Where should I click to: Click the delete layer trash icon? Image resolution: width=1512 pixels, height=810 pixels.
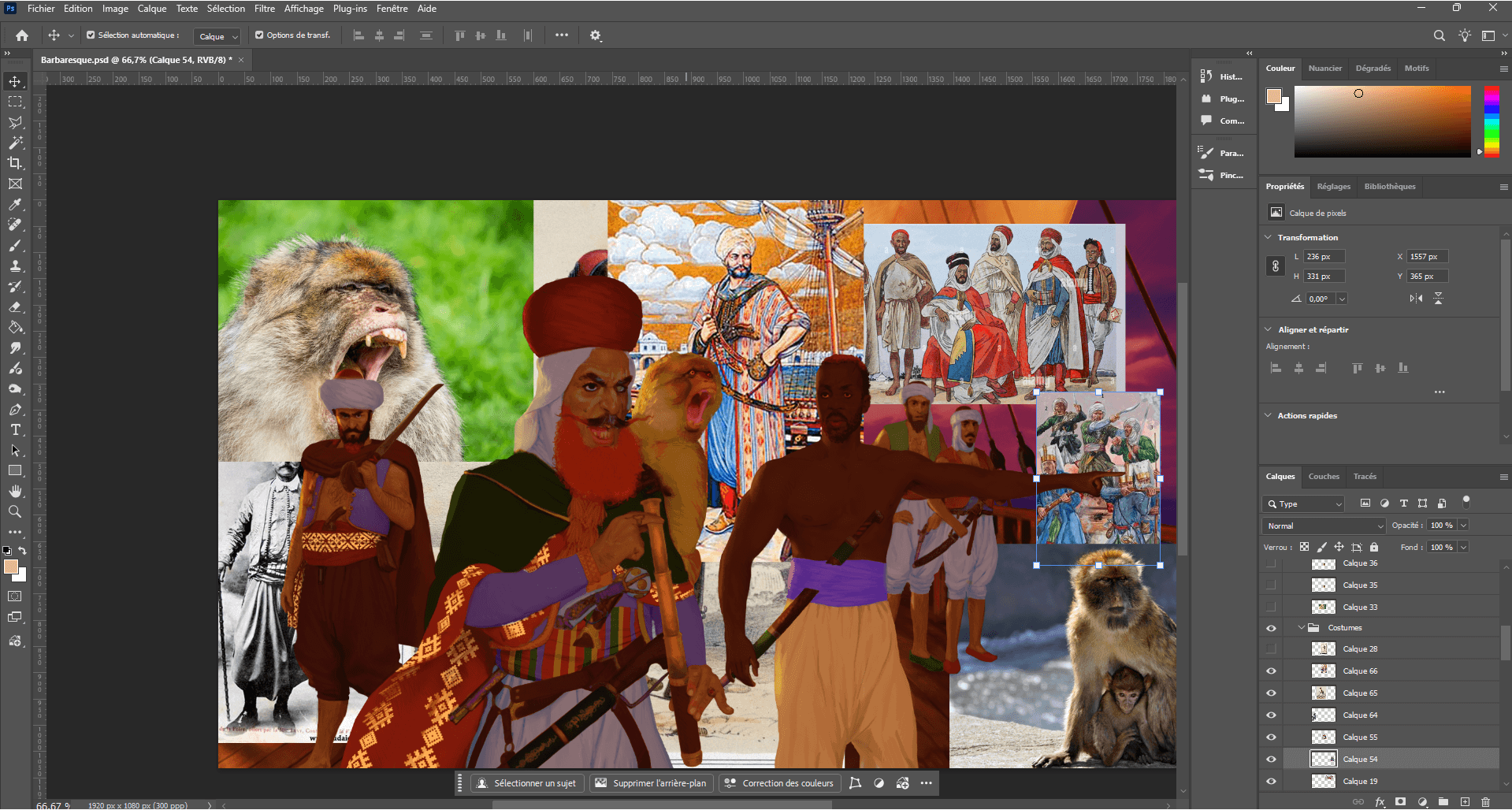1485,801
